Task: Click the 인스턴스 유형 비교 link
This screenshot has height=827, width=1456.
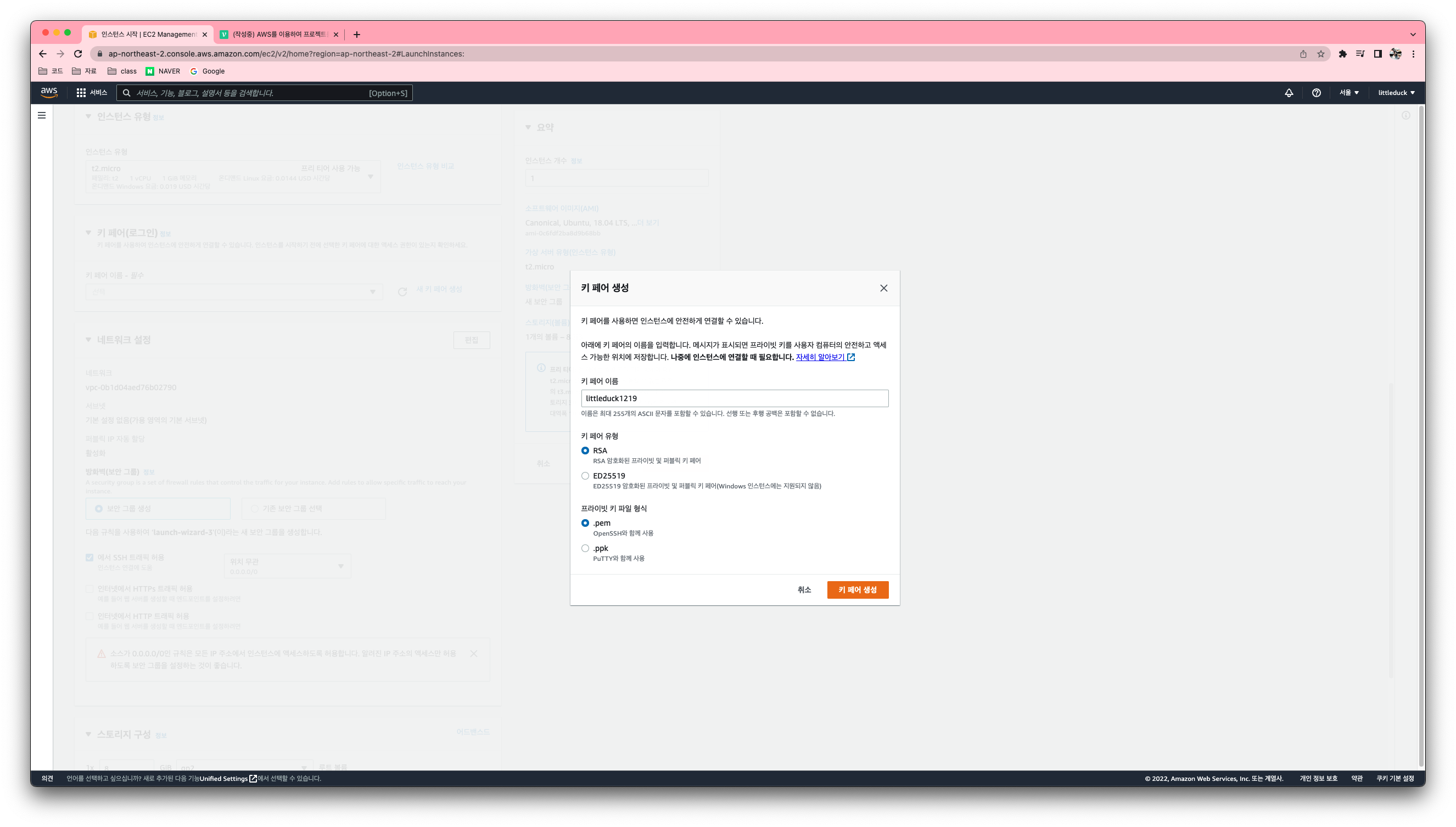Action: [x=425, y=166]
